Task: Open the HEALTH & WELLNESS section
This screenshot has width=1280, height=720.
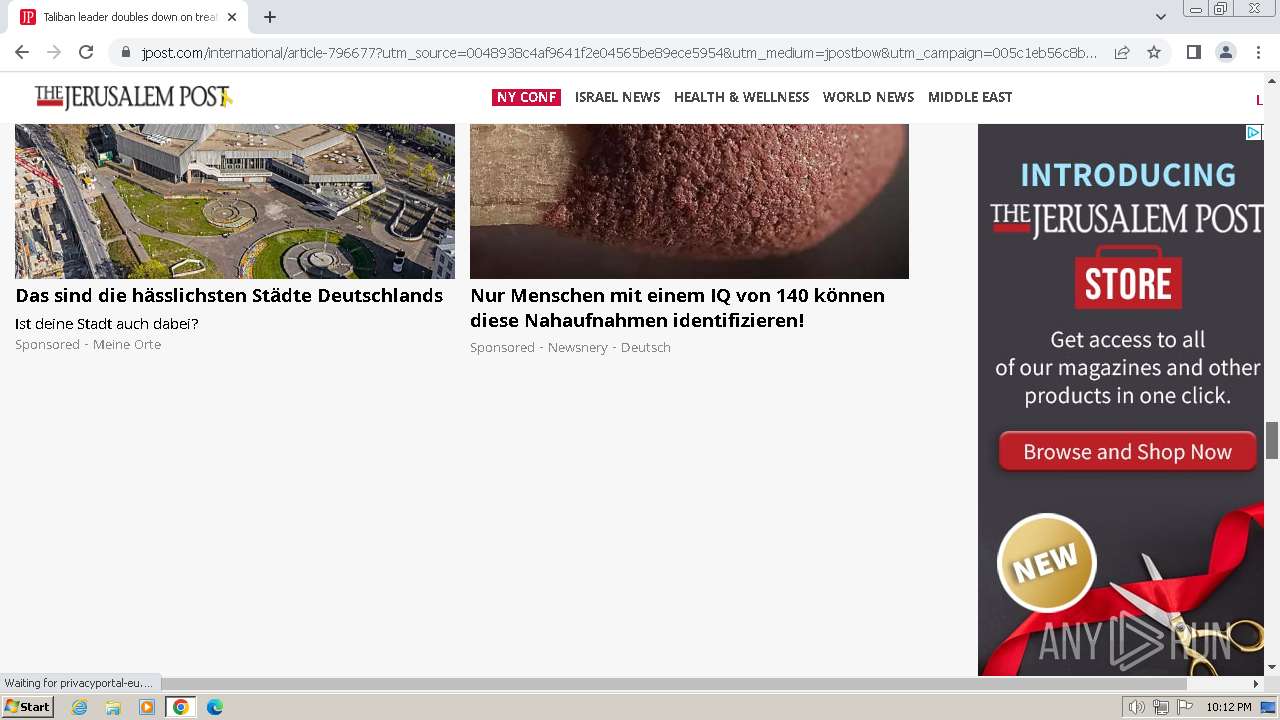Action: pyautogui.click(x=741, y=97)
